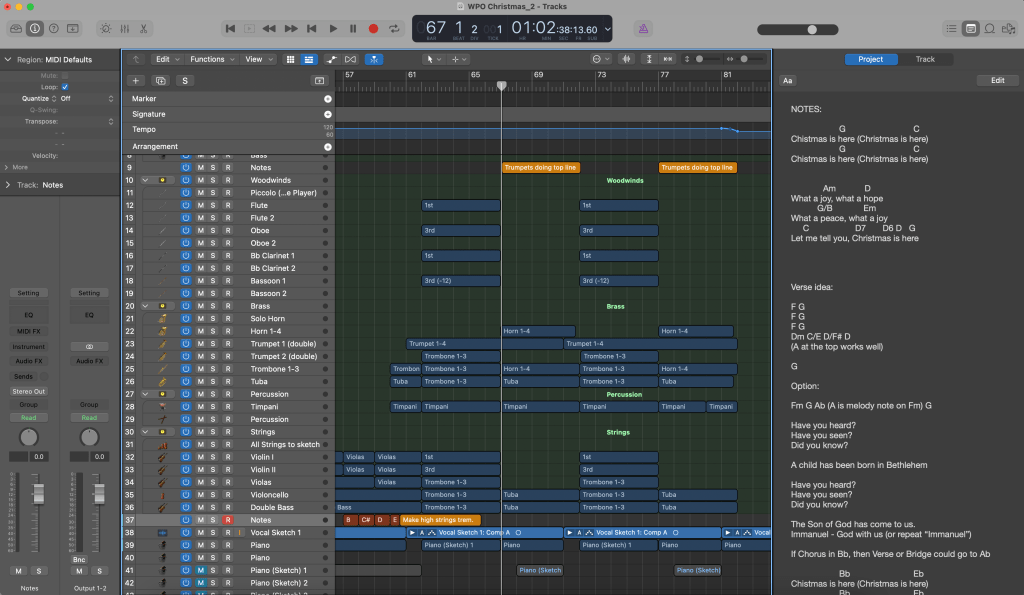Click the Read automation button on Notes strip
This screenshot has width=1024, height=595.
pyautogui.click(x=29, y=418)
